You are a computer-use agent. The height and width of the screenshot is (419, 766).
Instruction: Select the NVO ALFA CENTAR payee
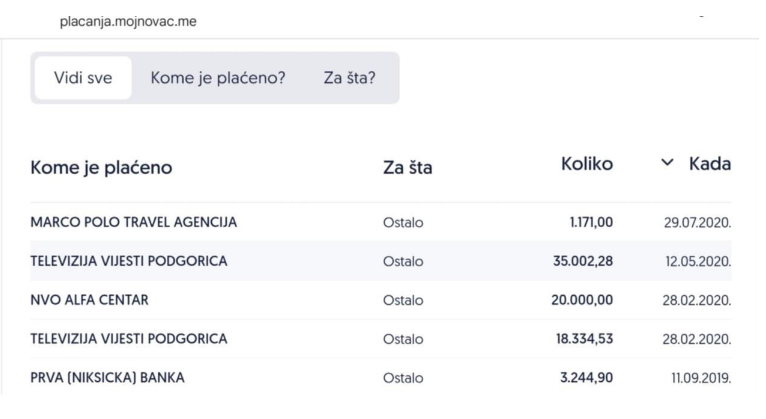click(x=89, y=300)
